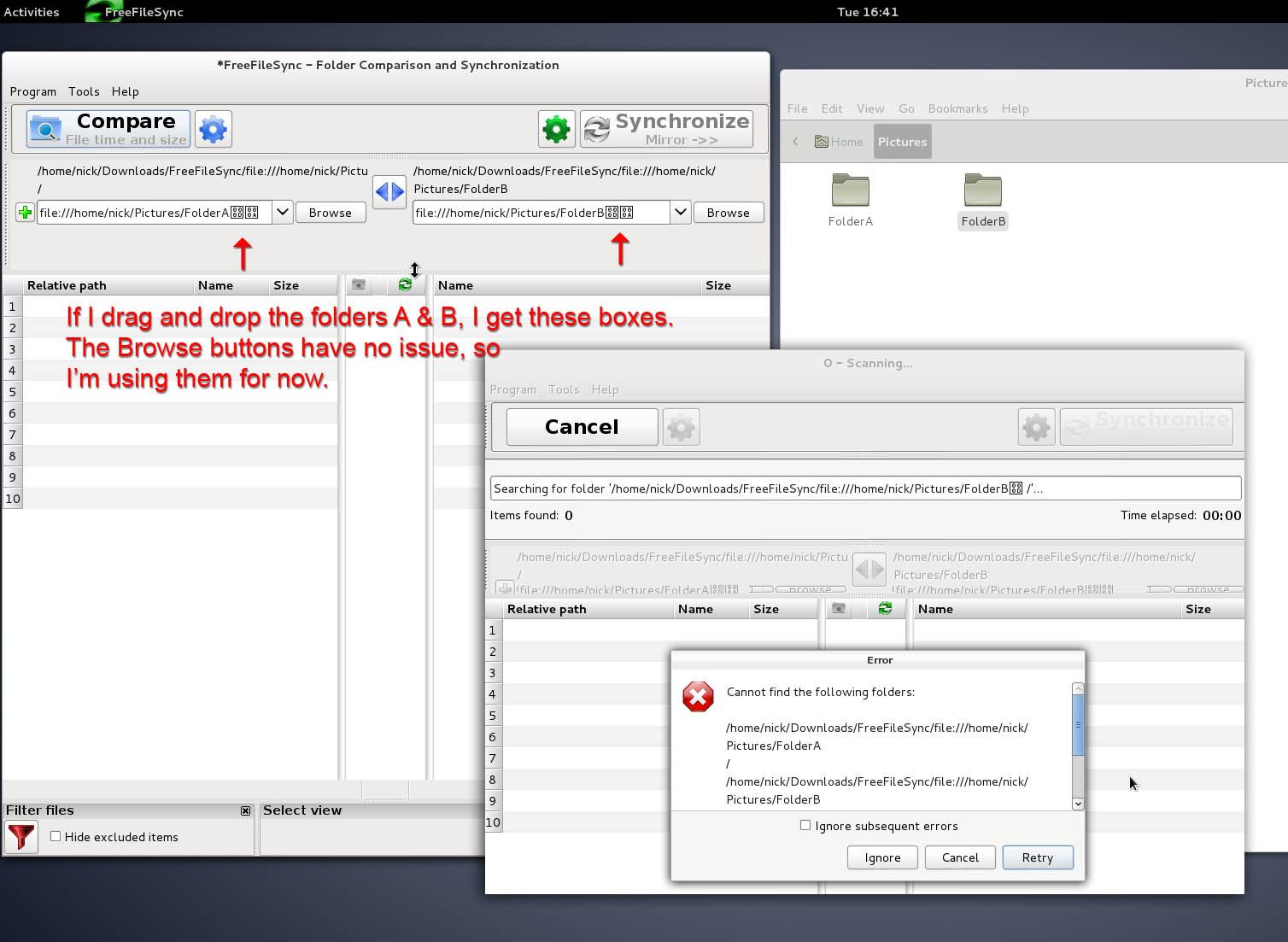Click Cancel button in Scanning window toolbar
The image size is (1288, 942).
coord(582,427)
